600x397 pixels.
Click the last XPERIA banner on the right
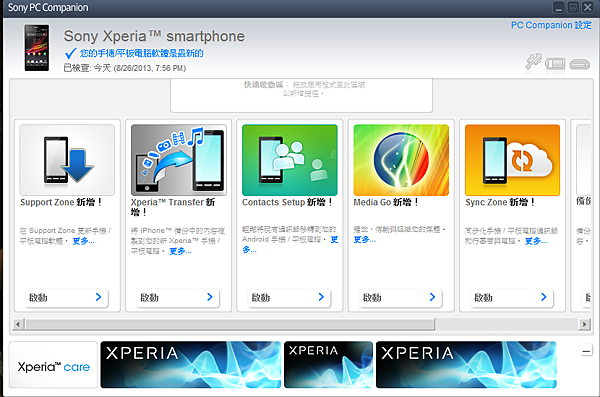(x=466, y=365)
